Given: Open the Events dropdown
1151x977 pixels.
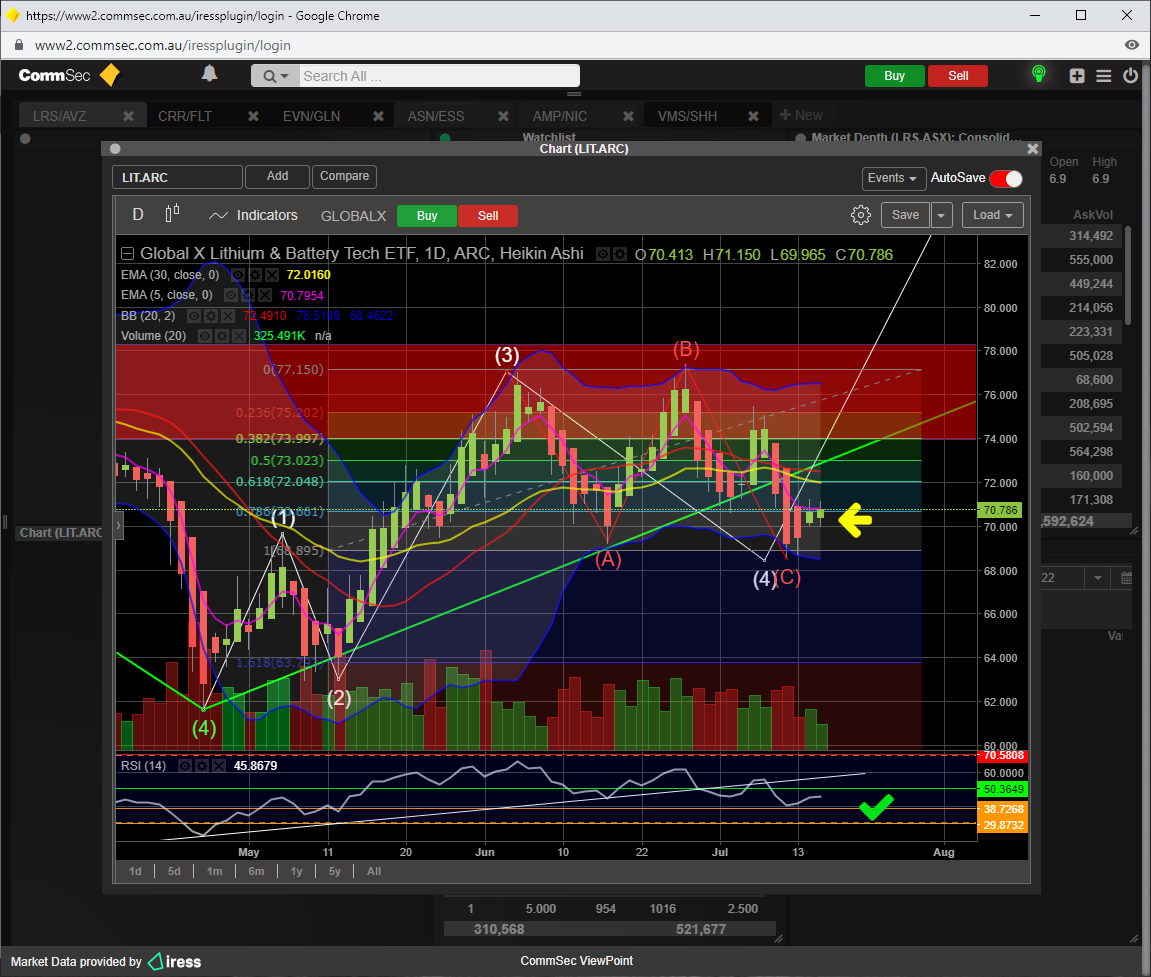Looking at the screenshot, I should [893, 178].
